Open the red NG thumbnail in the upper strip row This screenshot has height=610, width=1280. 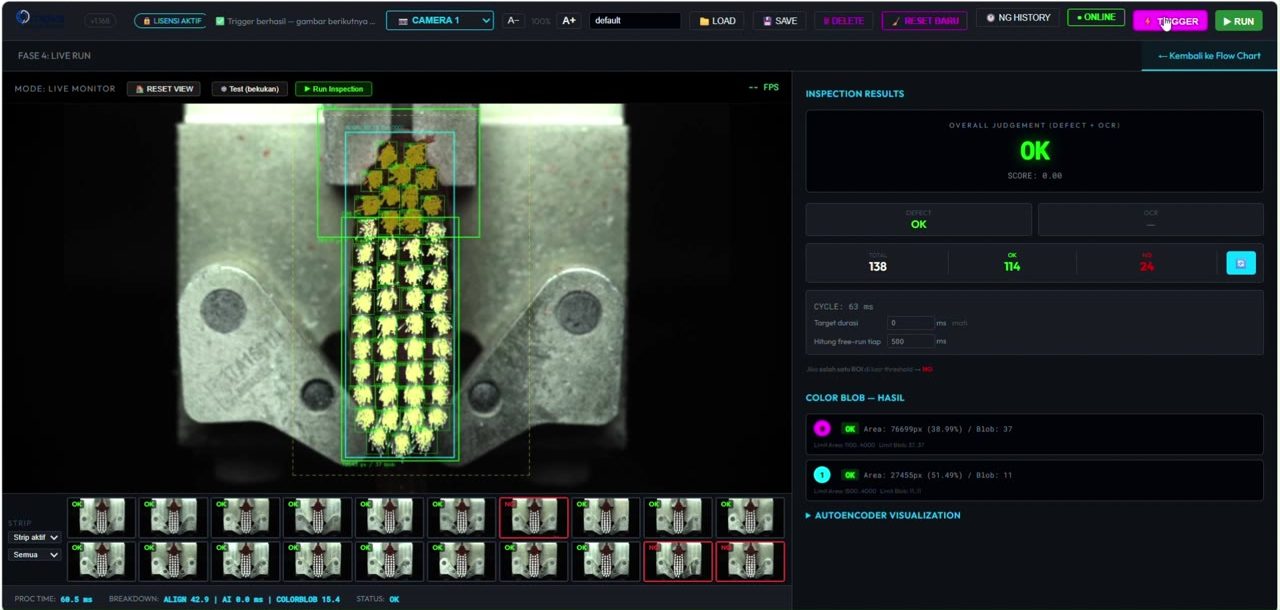coord(533,518)
